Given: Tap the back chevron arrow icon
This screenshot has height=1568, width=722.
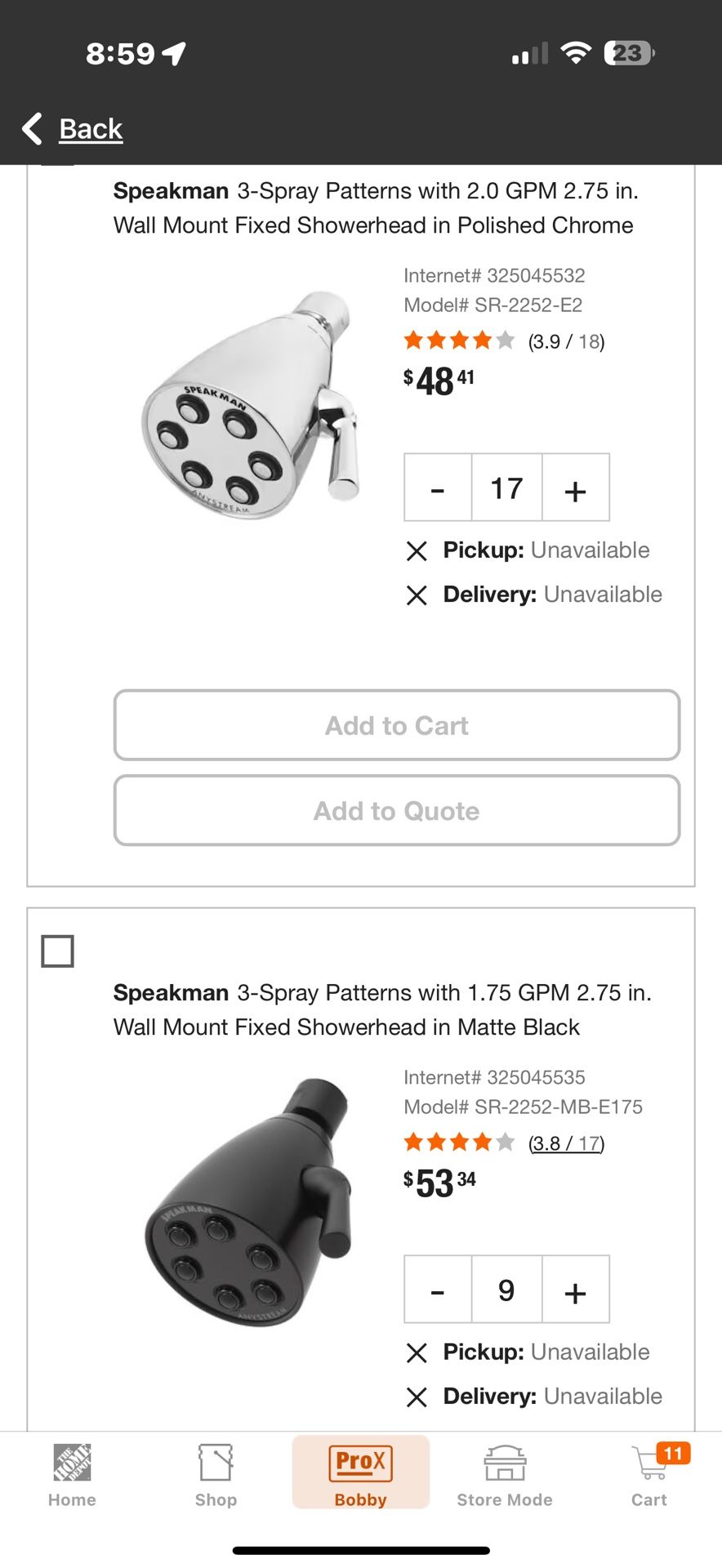Looking at the screenshot, I should tap(33, 128).
